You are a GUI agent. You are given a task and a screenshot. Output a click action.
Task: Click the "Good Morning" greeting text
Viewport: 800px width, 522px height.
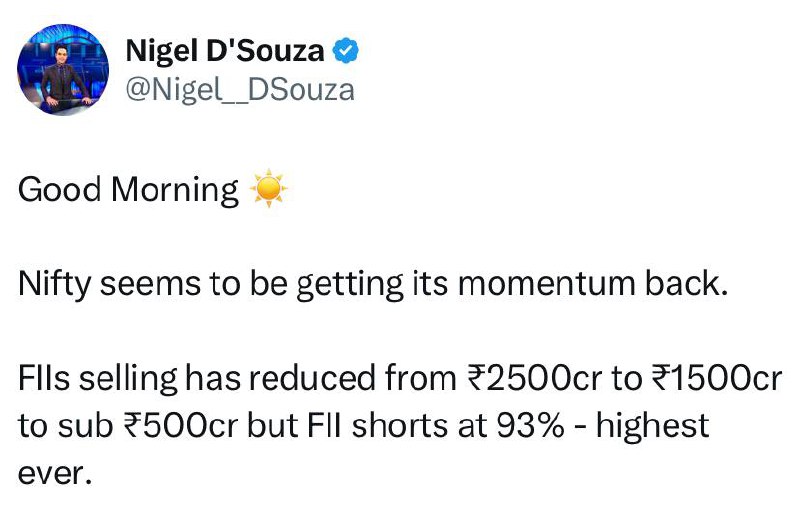(129, 189)
